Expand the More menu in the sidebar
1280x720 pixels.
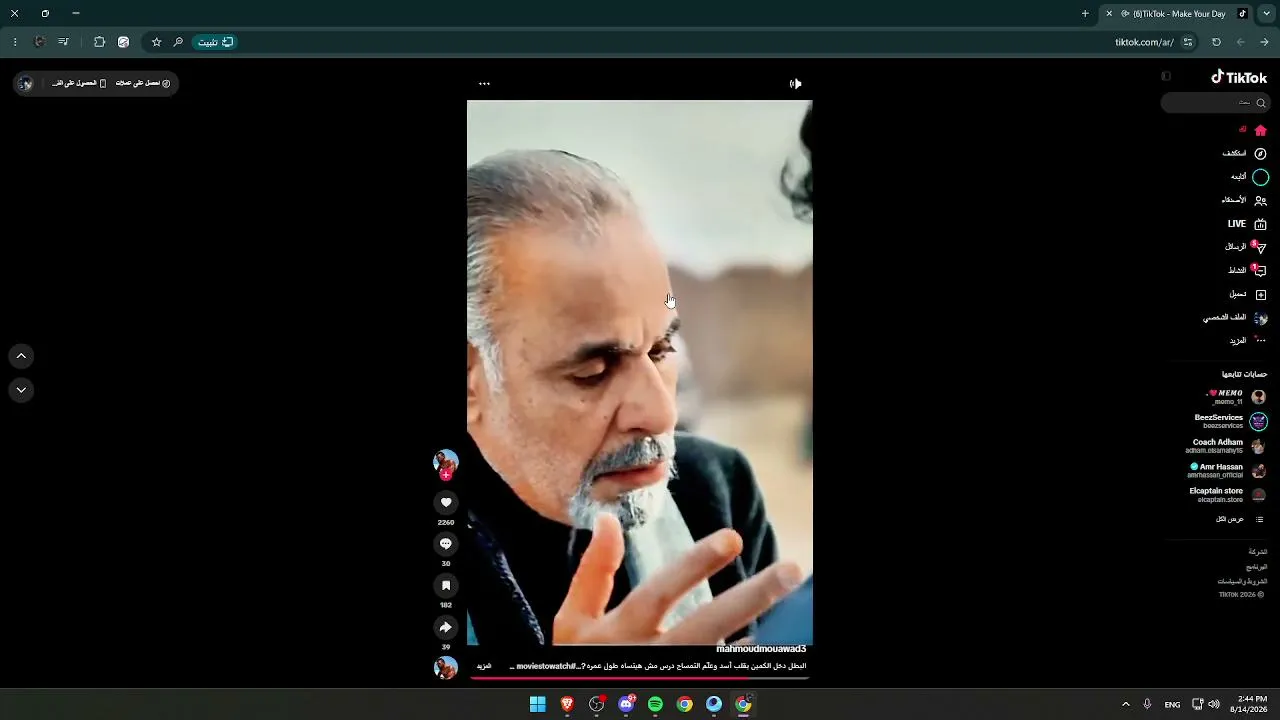click(x=1248, y=340)
